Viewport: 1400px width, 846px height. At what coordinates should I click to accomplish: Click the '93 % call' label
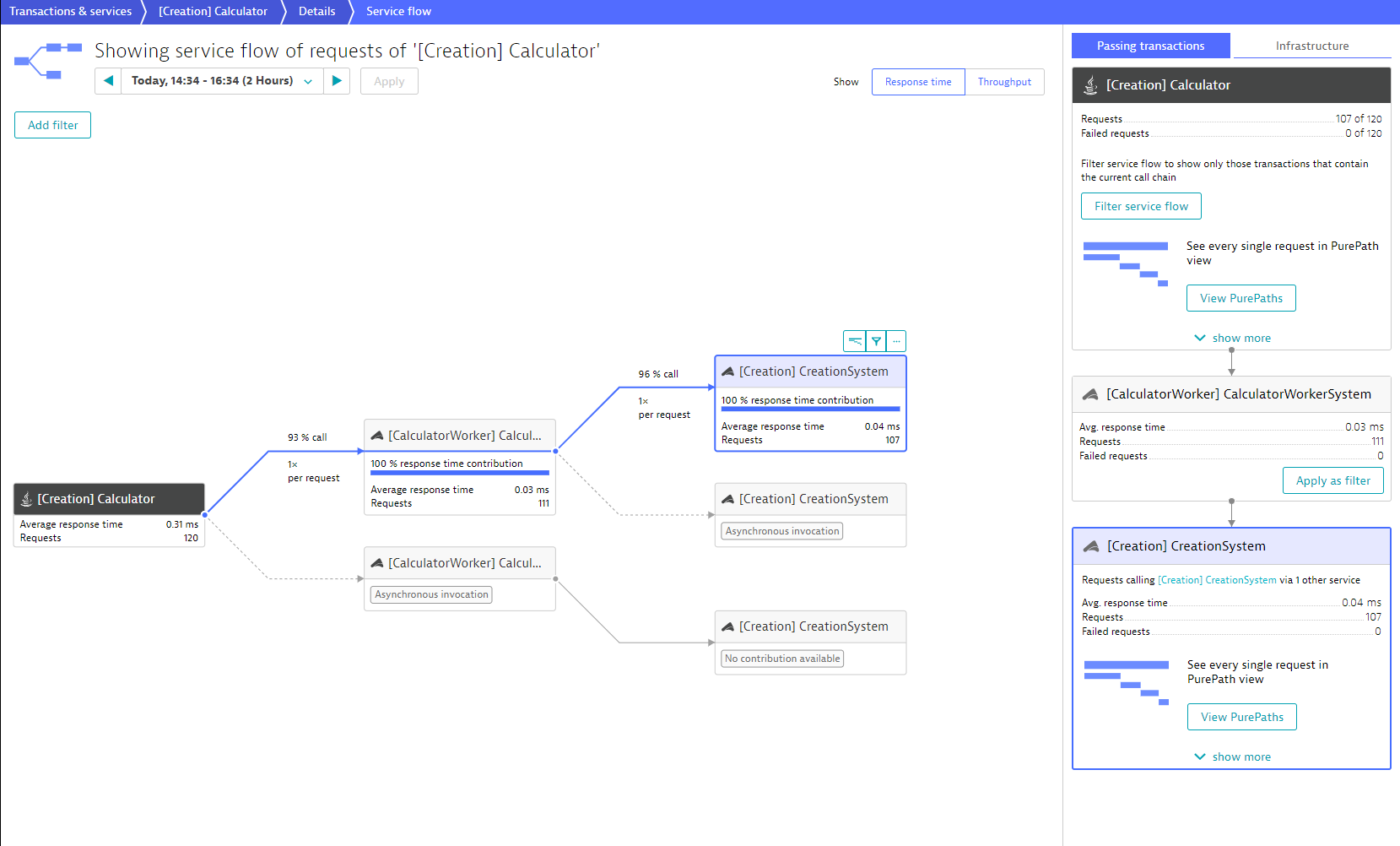[x=307, y=437]
